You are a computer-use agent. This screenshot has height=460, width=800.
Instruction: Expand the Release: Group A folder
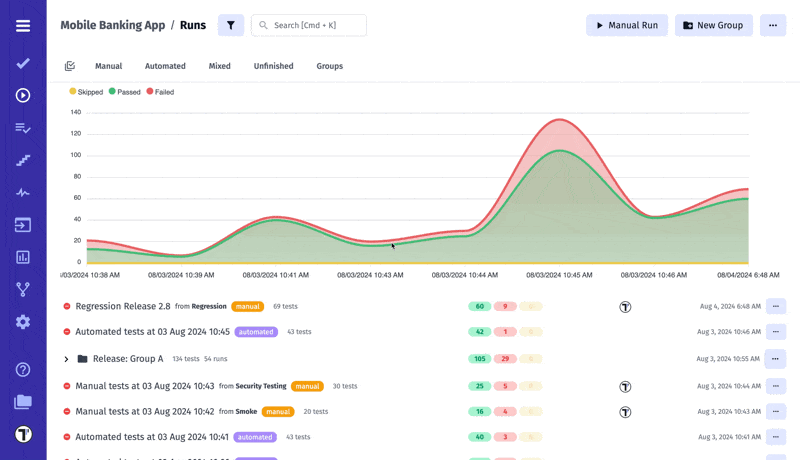coord(66,359)
